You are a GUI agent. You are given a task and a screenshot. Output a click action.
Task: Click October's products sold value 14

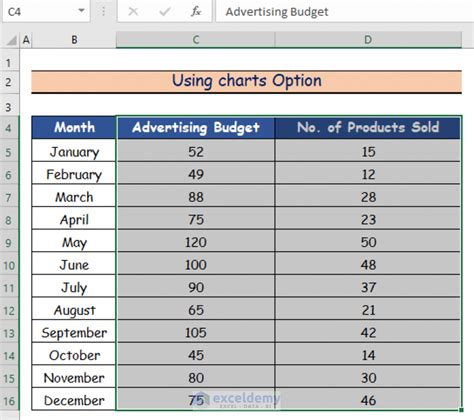(368, 355)
